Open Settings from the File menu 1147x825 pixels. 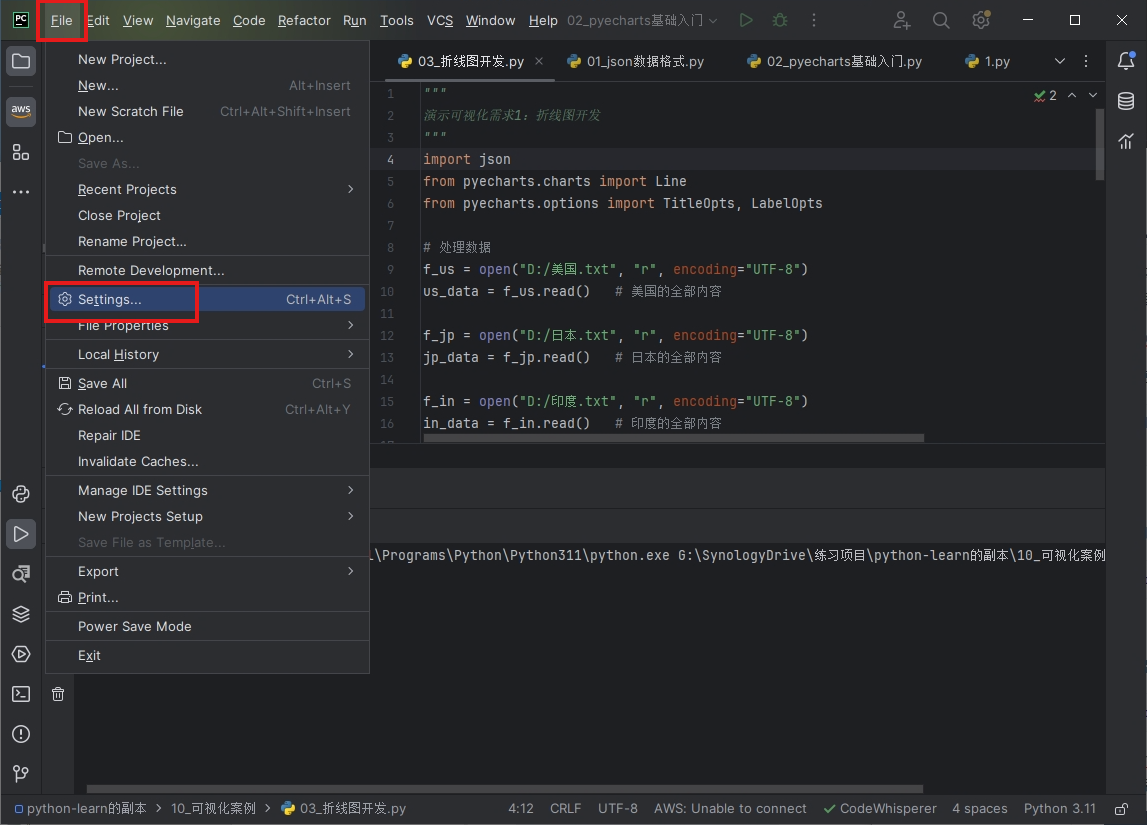tap(110, 300)
